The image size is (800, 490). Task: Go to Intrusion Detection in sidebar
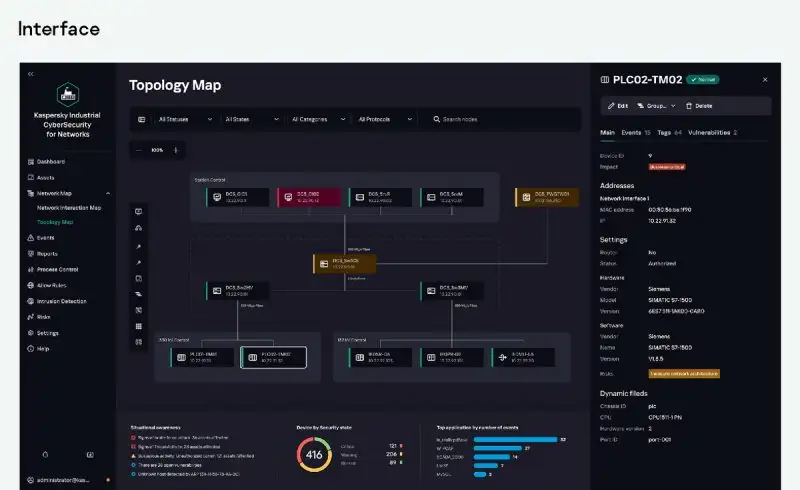pos(61,301)
